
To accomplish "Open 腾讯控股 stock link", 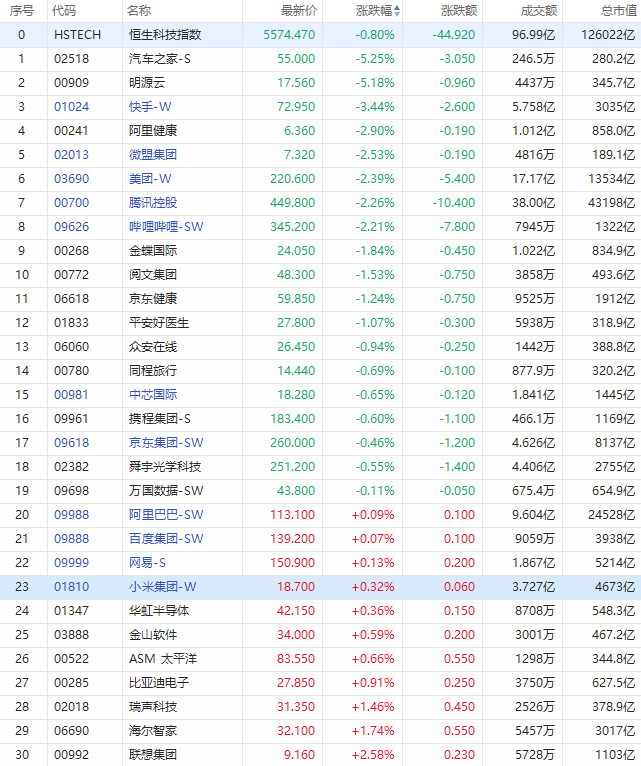I will coord(153,203).
